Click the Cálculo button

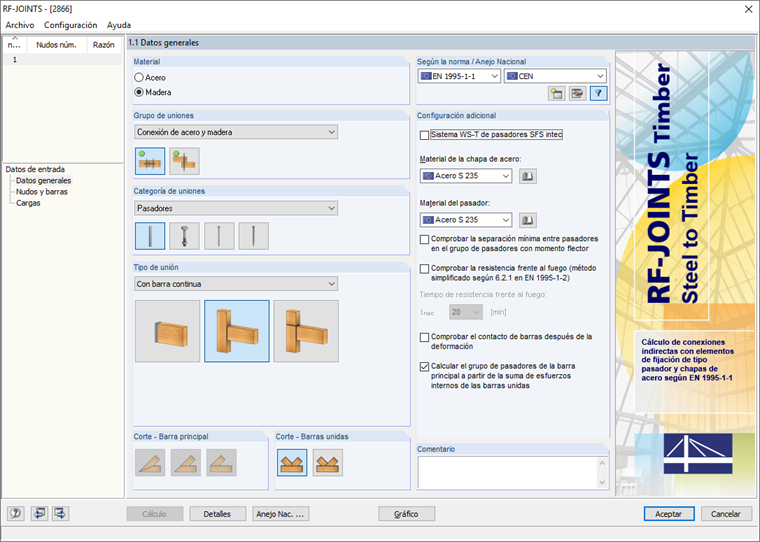155,514
